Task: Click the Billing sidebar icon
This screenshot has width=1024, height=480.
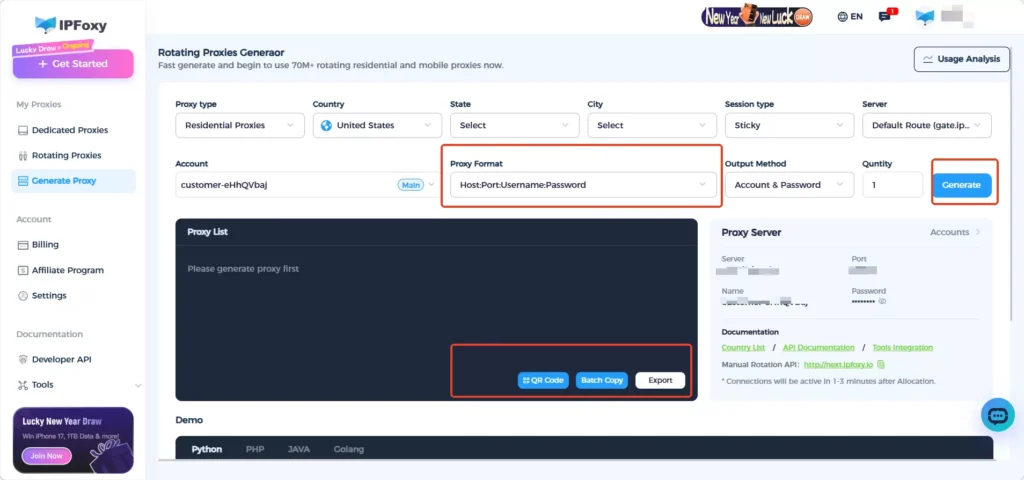Action: (x=24, y=244)
